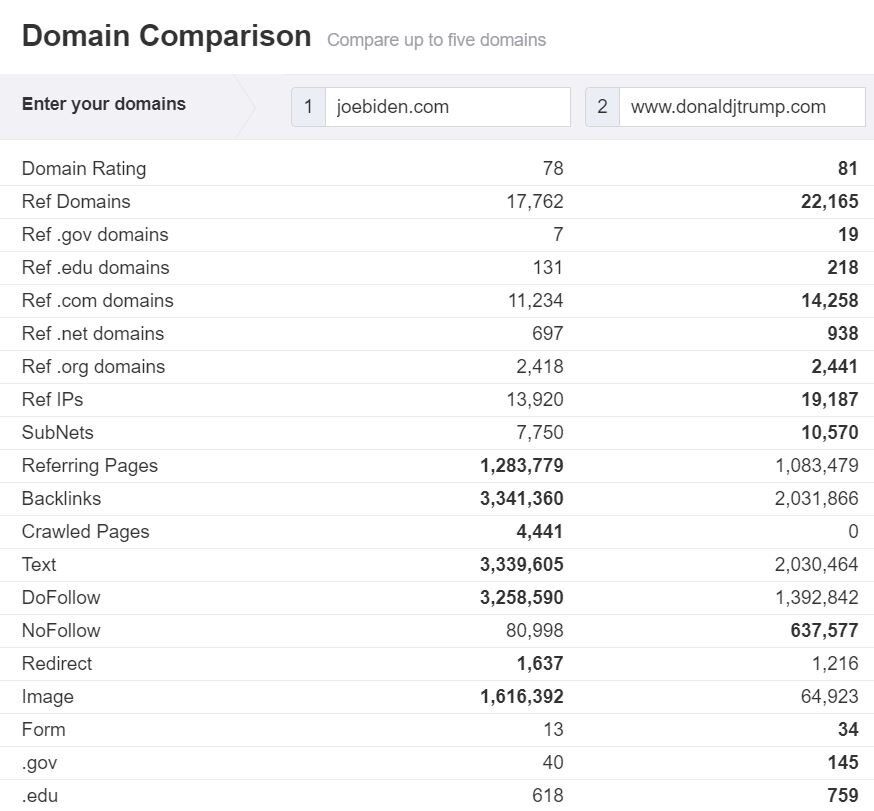
Task: Click Referring Pages value 1,083,479
Action: [817, 465]
